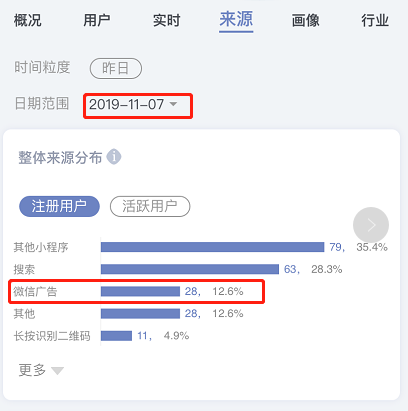Click the 长按识别二维码 bar
The image size is (408, 411).
pyautogui.click(x=116, y=336)
